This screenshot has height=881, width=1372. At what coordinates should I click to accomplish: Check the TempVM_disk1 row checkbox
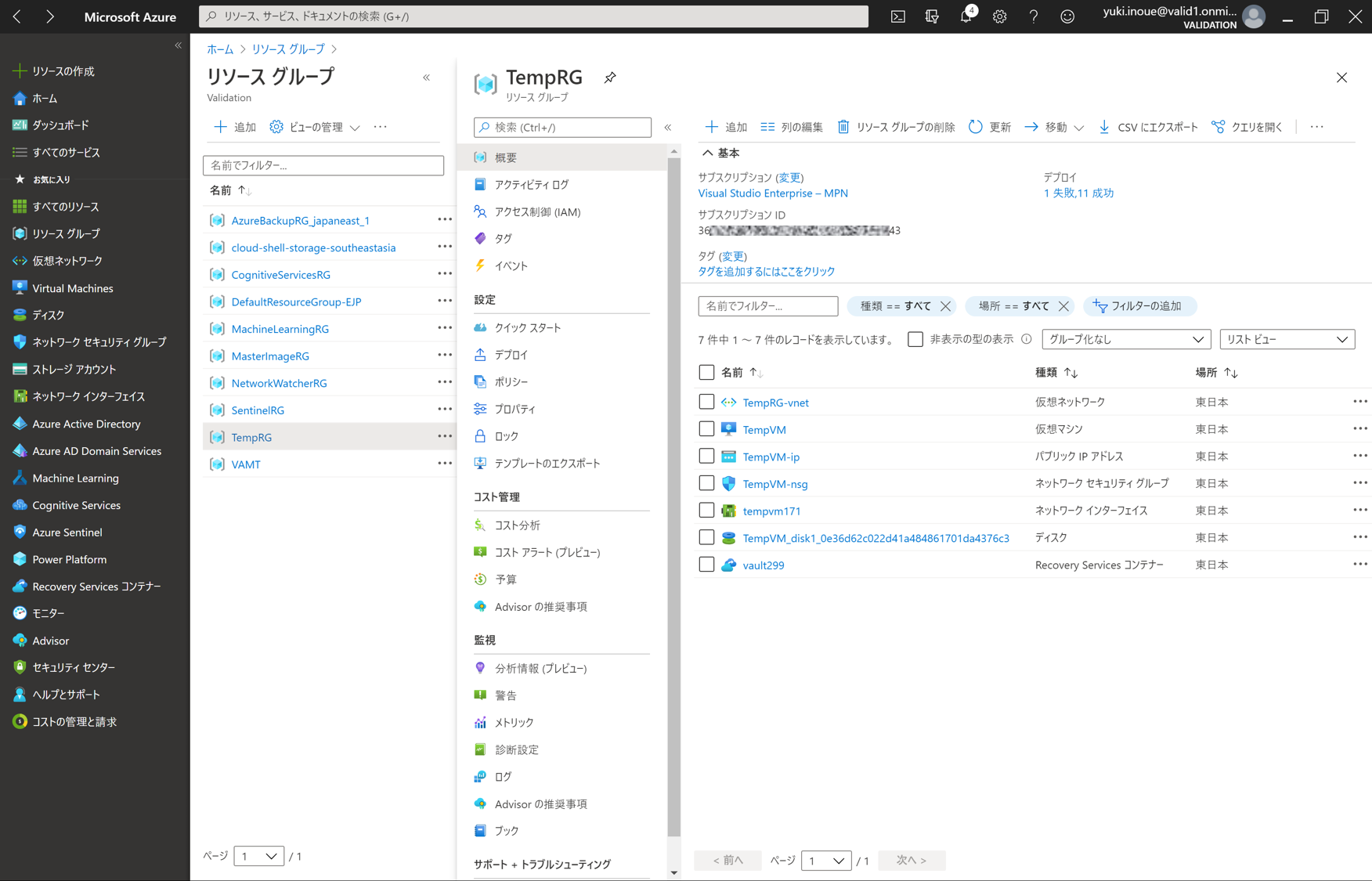706,537
